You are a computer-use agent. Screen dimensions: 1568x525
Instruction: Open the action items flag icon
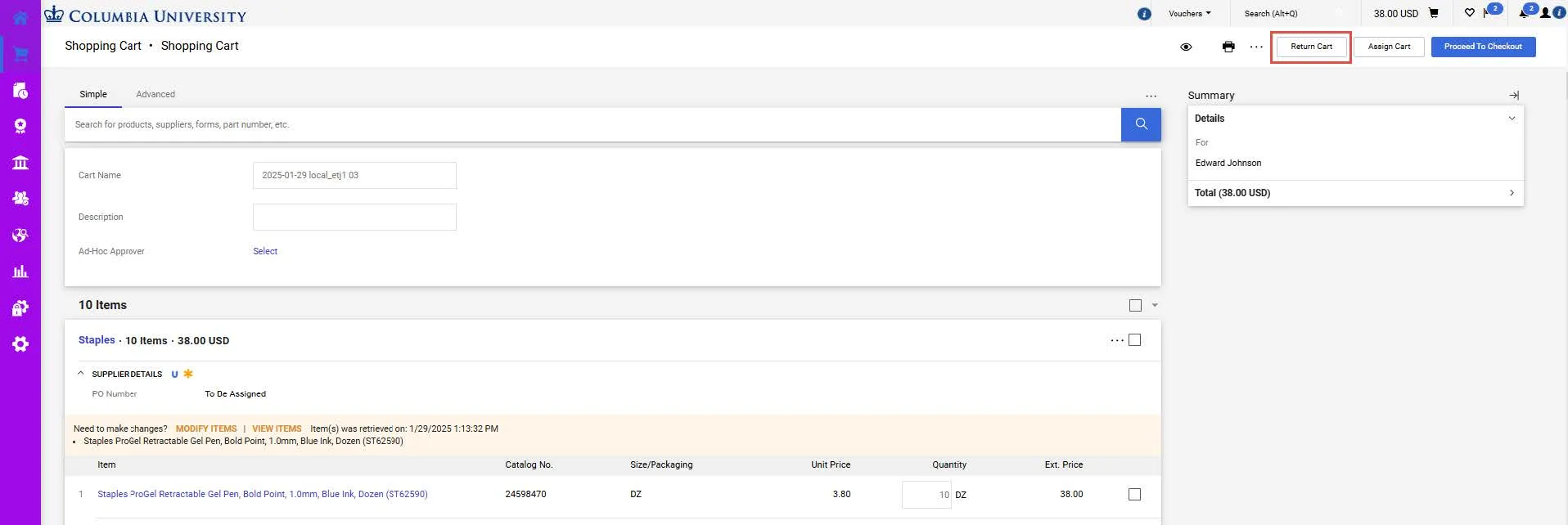1488,13
